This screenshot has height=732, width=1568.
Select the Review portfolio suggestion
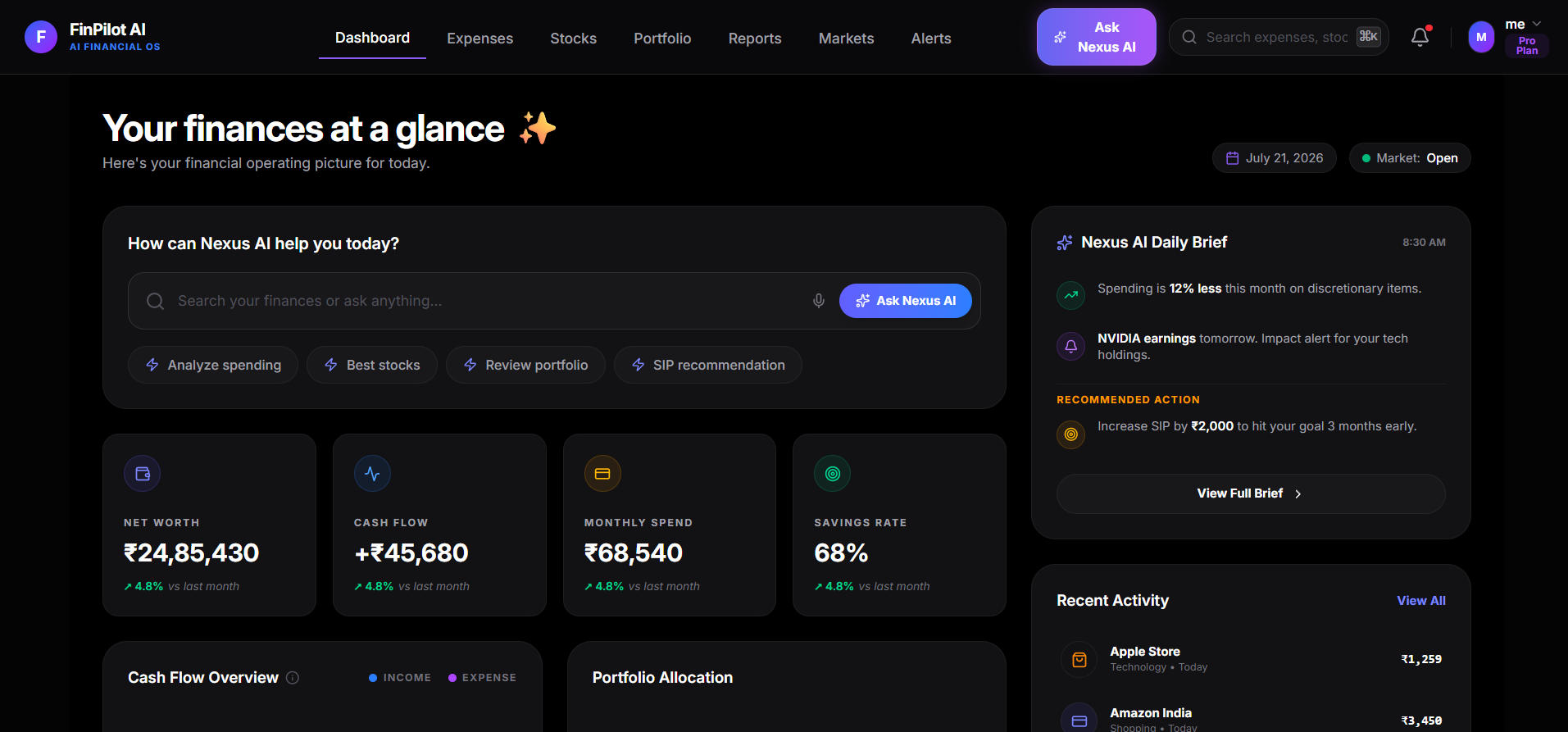(525, 365)
